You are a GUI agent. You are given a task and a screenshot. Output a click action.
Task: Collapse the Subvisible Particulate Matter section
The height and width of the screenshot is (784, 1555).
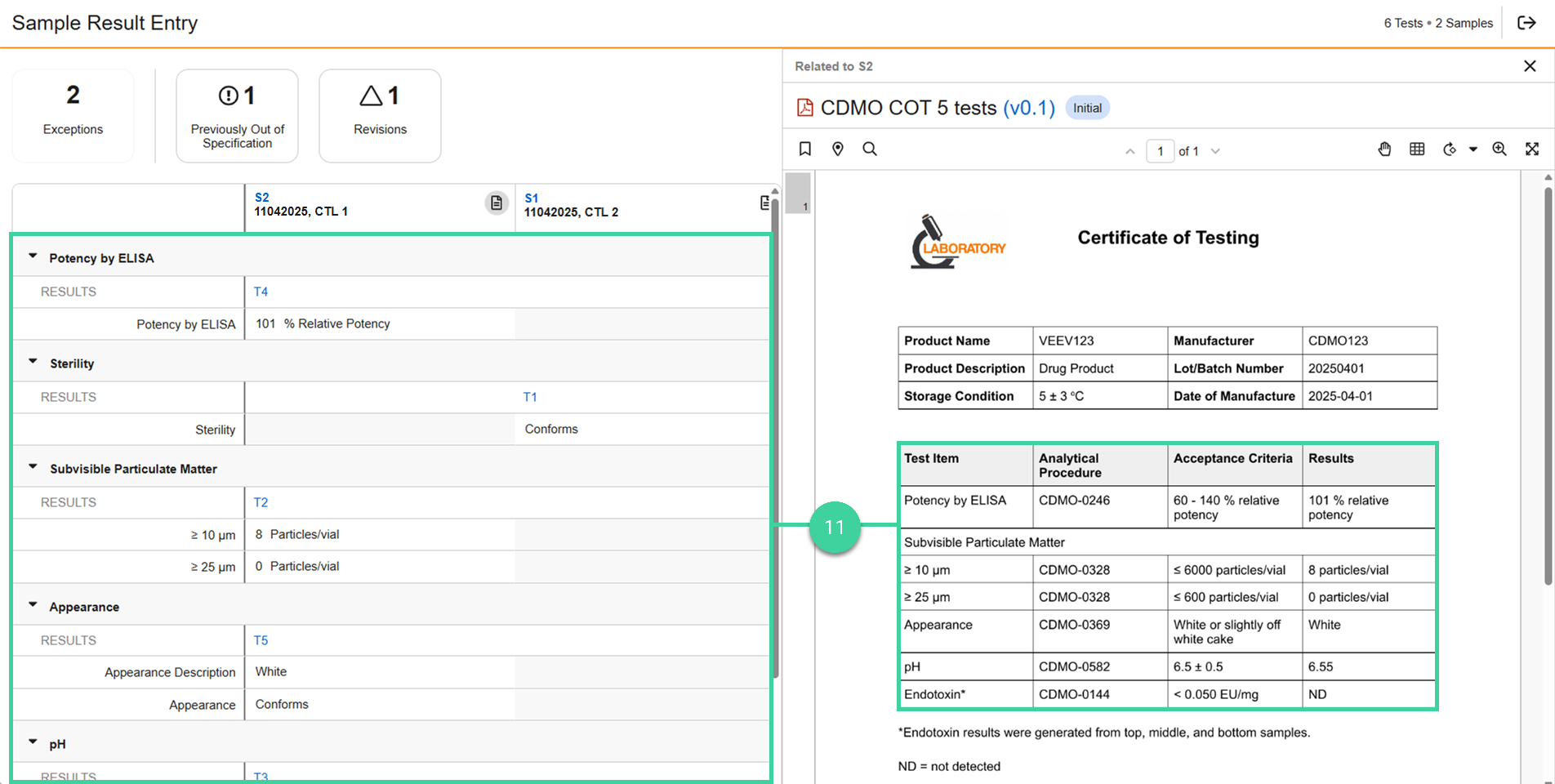33,467
